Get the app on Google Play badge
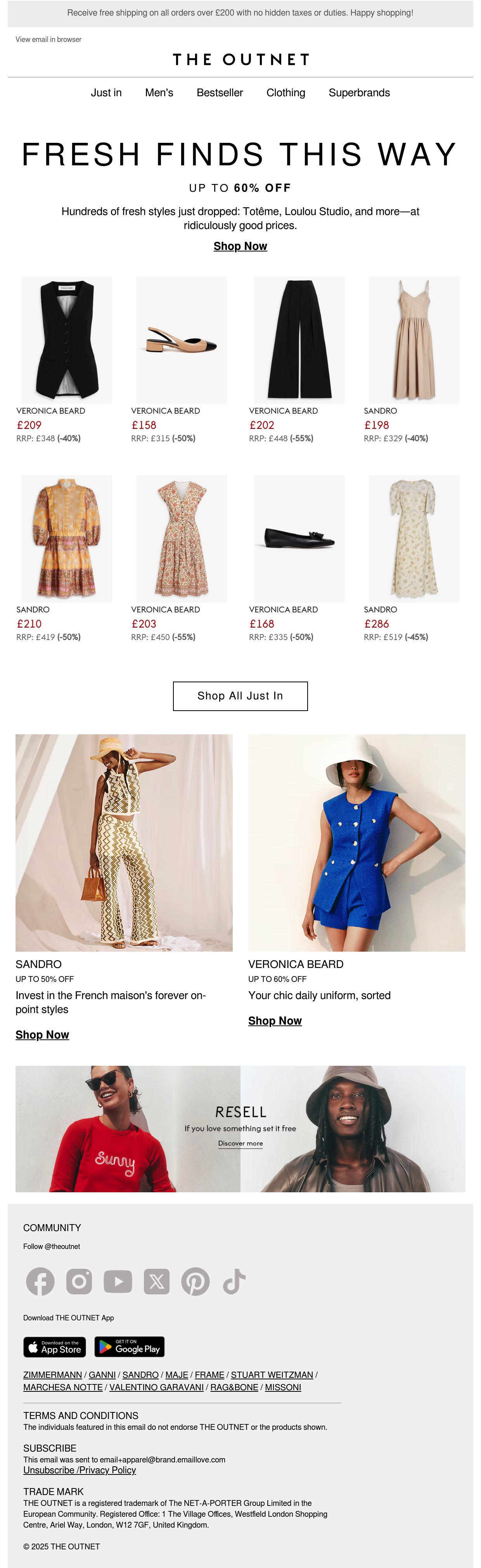The width and height of the screenshot is (481, 1568). pyautogui.click(x=130, y=1347)
